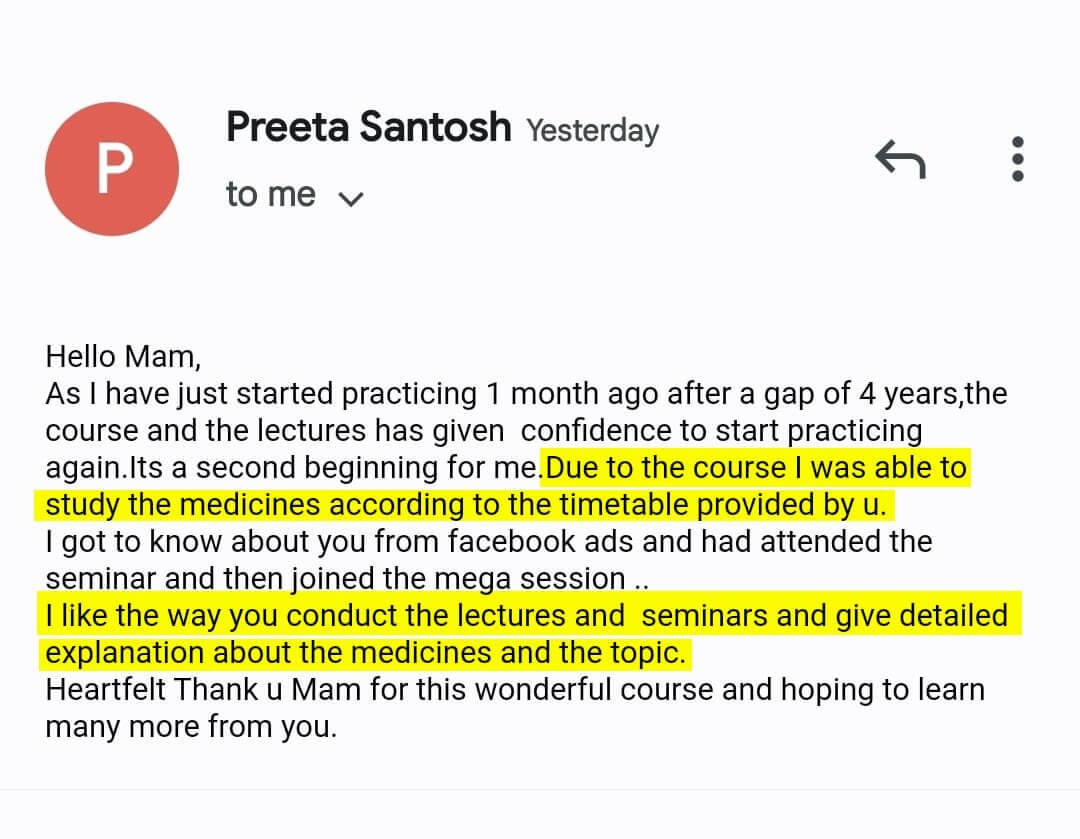Click the "Hello Mam," greeting line

[x=123, y=357]
